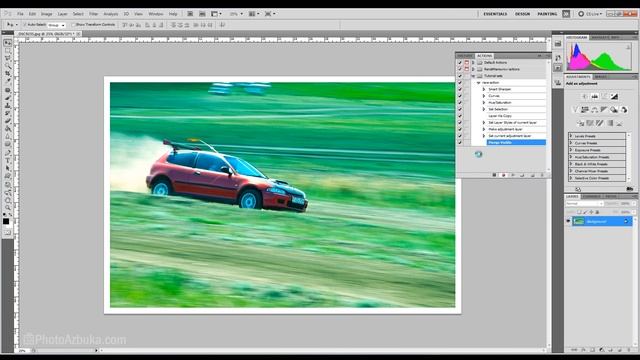This screenshot has height=360, width=640.
Task: Add a Photo Filter adjustment from Adjustments
Action: coord(614,109)
